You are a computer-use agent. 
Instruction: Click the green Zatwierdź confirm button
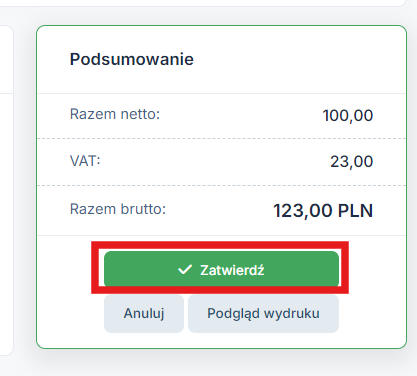point(221,269)
